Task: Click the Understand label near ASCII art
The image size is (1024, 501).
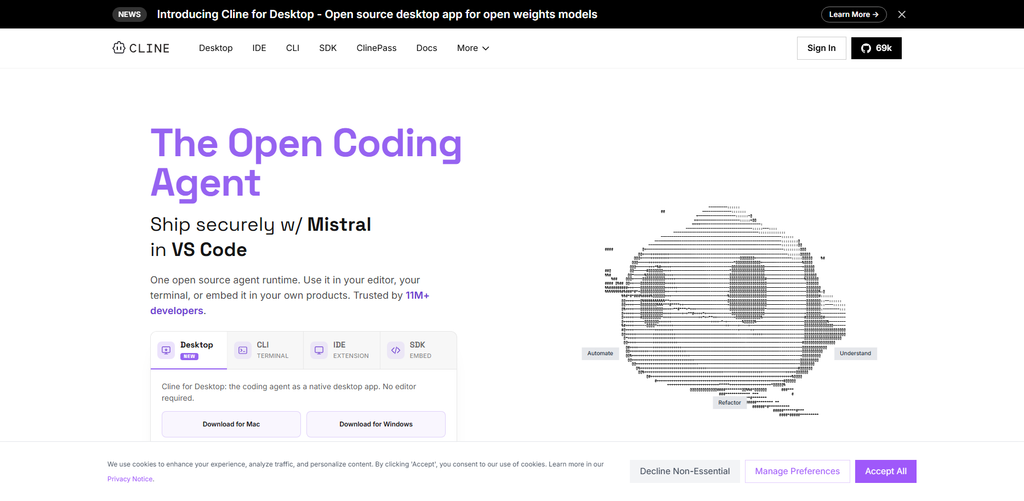Action: [855, 353]
